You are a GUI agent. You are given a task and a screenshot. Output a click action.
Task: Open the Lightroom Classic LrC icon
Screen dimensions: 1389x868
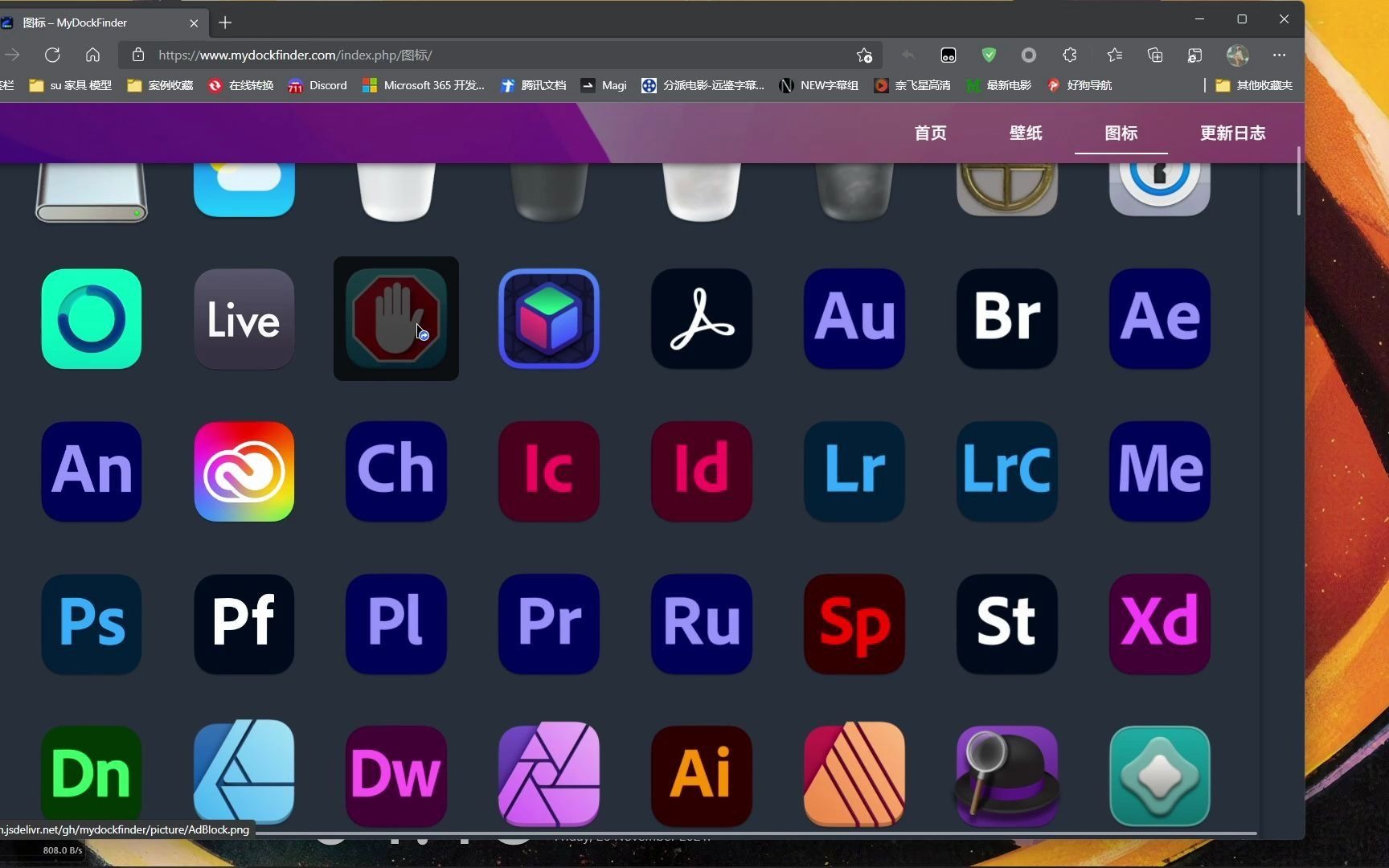[1006, 471]
